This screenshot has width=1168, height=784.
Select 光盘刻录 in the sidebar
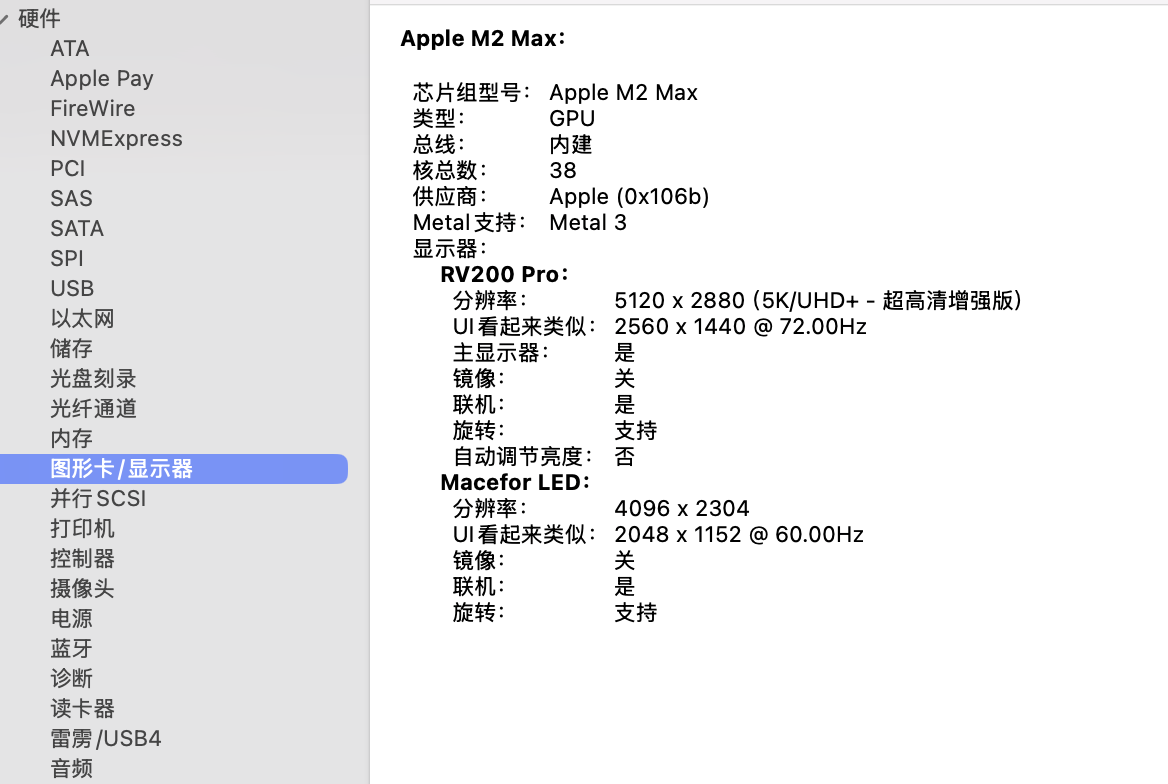pyautogui.click(x=93, y=379)
